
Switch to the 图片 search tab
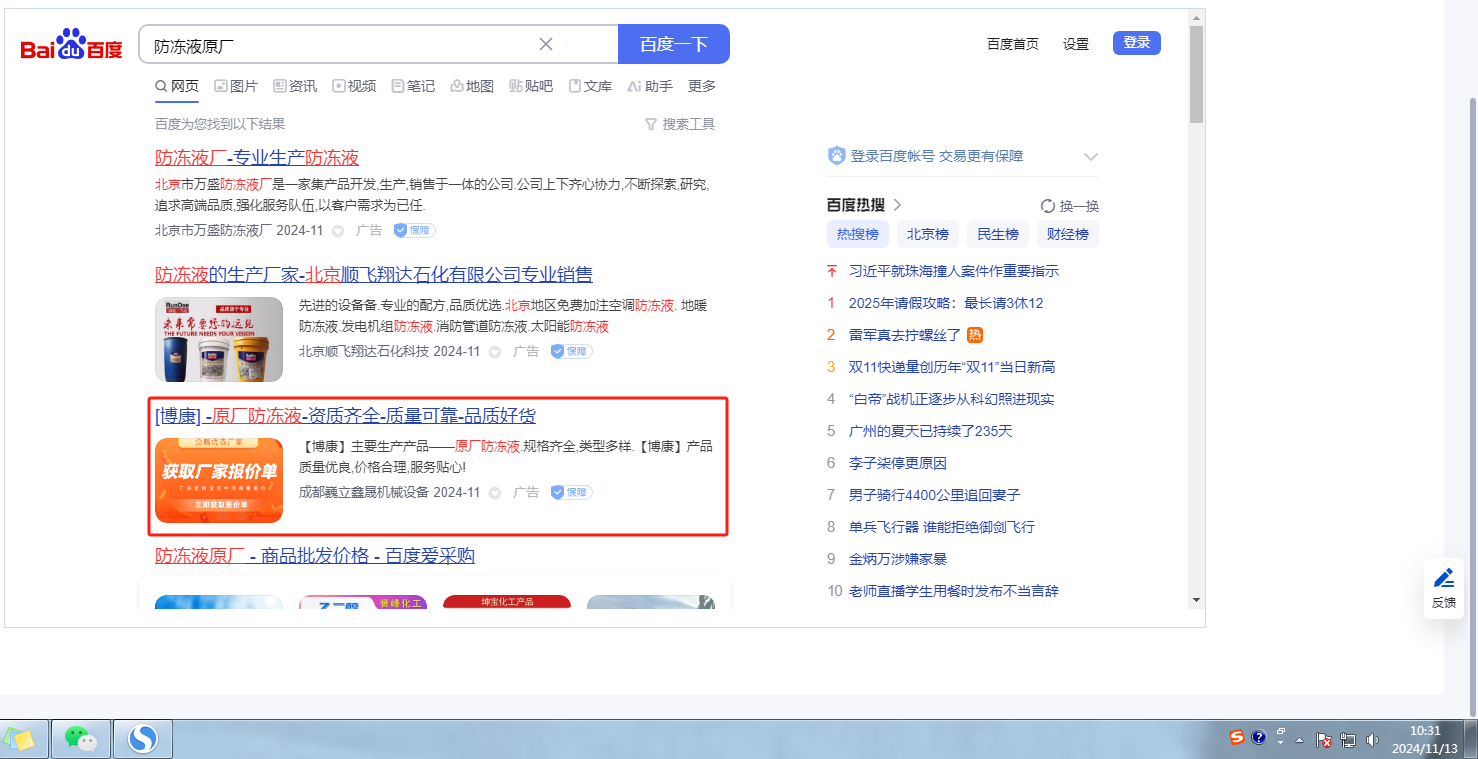[236, 86]
